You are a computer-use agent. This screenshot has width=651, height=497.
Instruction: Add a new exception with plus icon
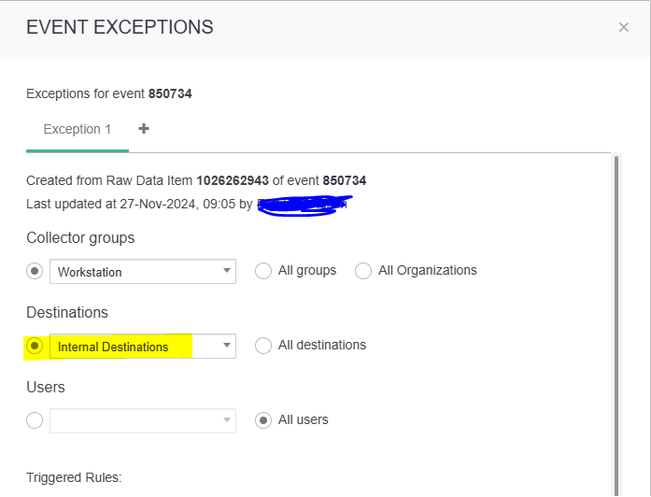(144, 129)
